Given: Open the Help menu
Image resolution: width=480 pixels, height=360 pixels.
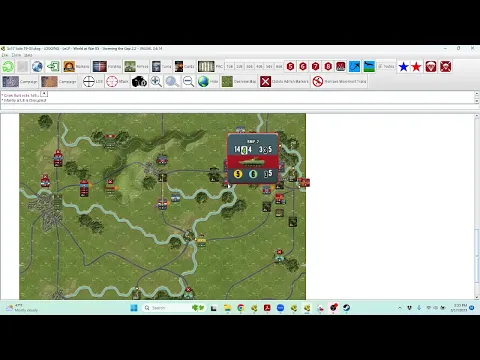Looking at the screenshot, I should (28, 55).
